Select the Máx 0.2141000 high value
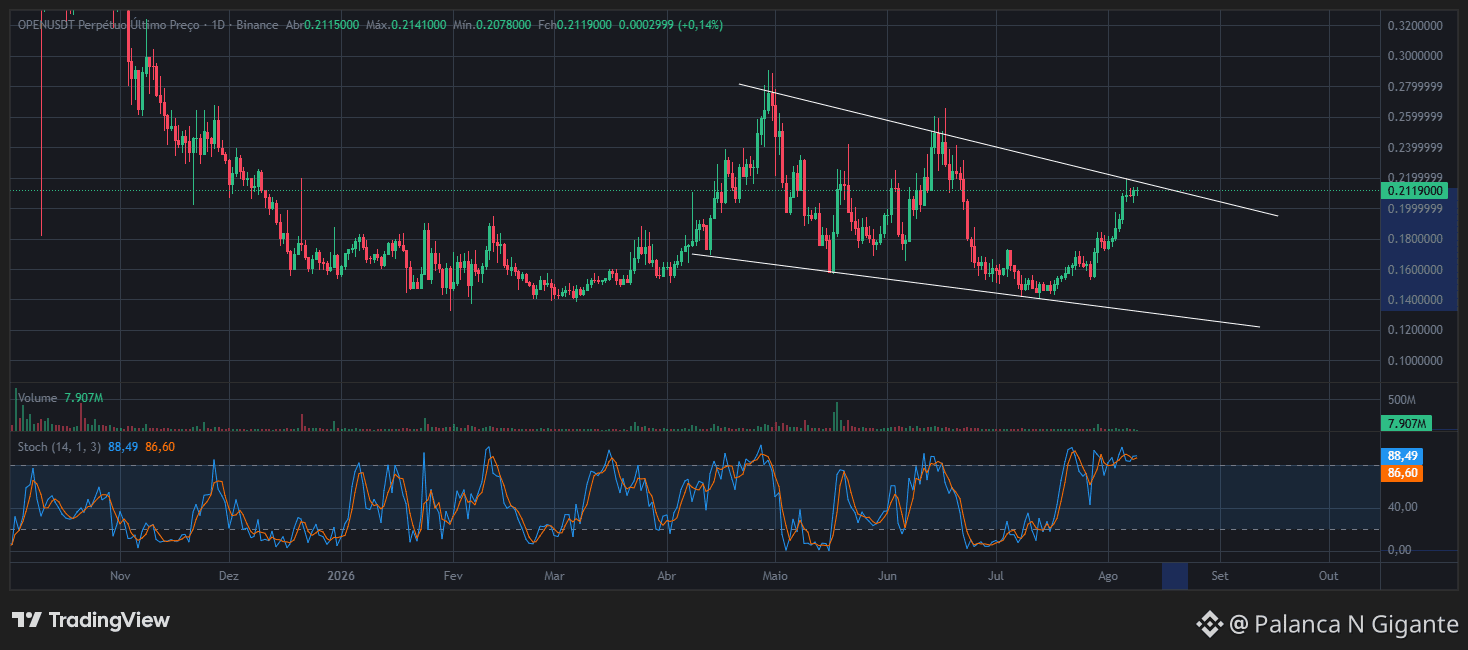Image resolution: width=1468 pixels, height=650 pixels. coord(406,24)
